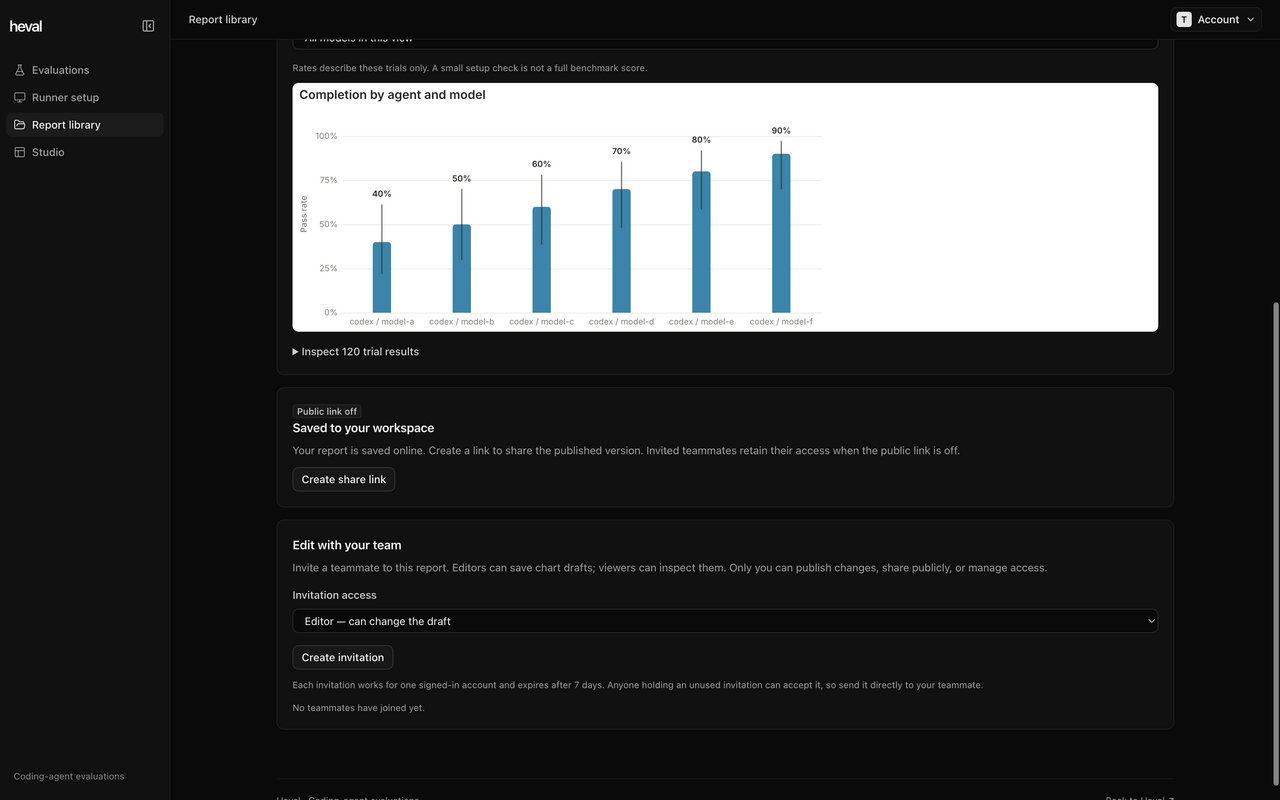1280x800 pixels.
Task: Open Studio via its layout icon
Action: click(20, 152)
